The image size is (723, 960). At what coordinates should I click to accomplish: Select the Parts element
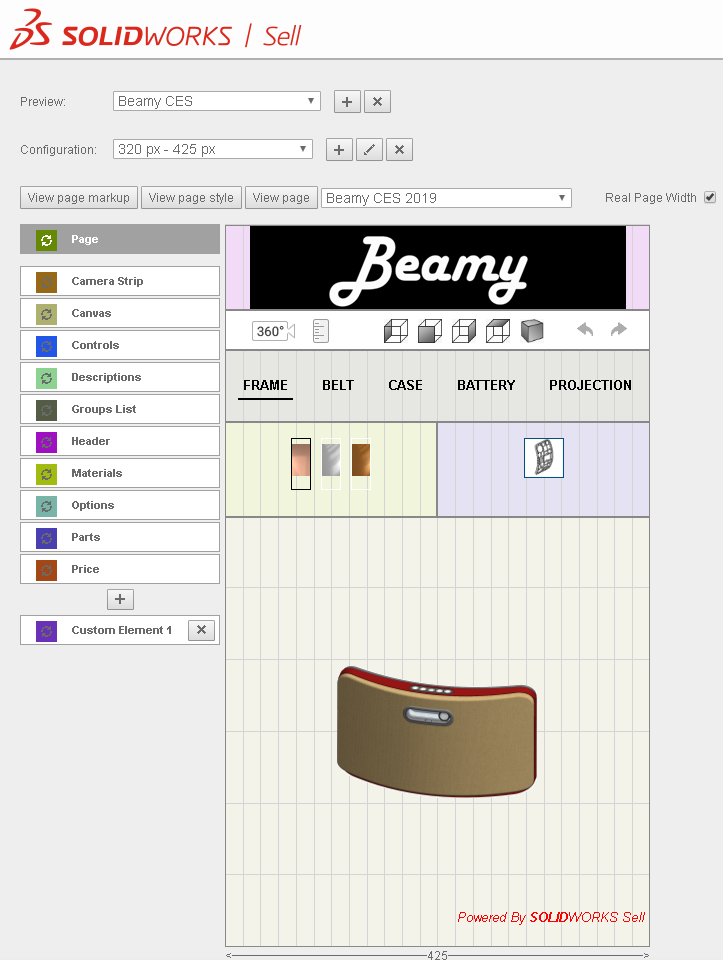(120, 537)
